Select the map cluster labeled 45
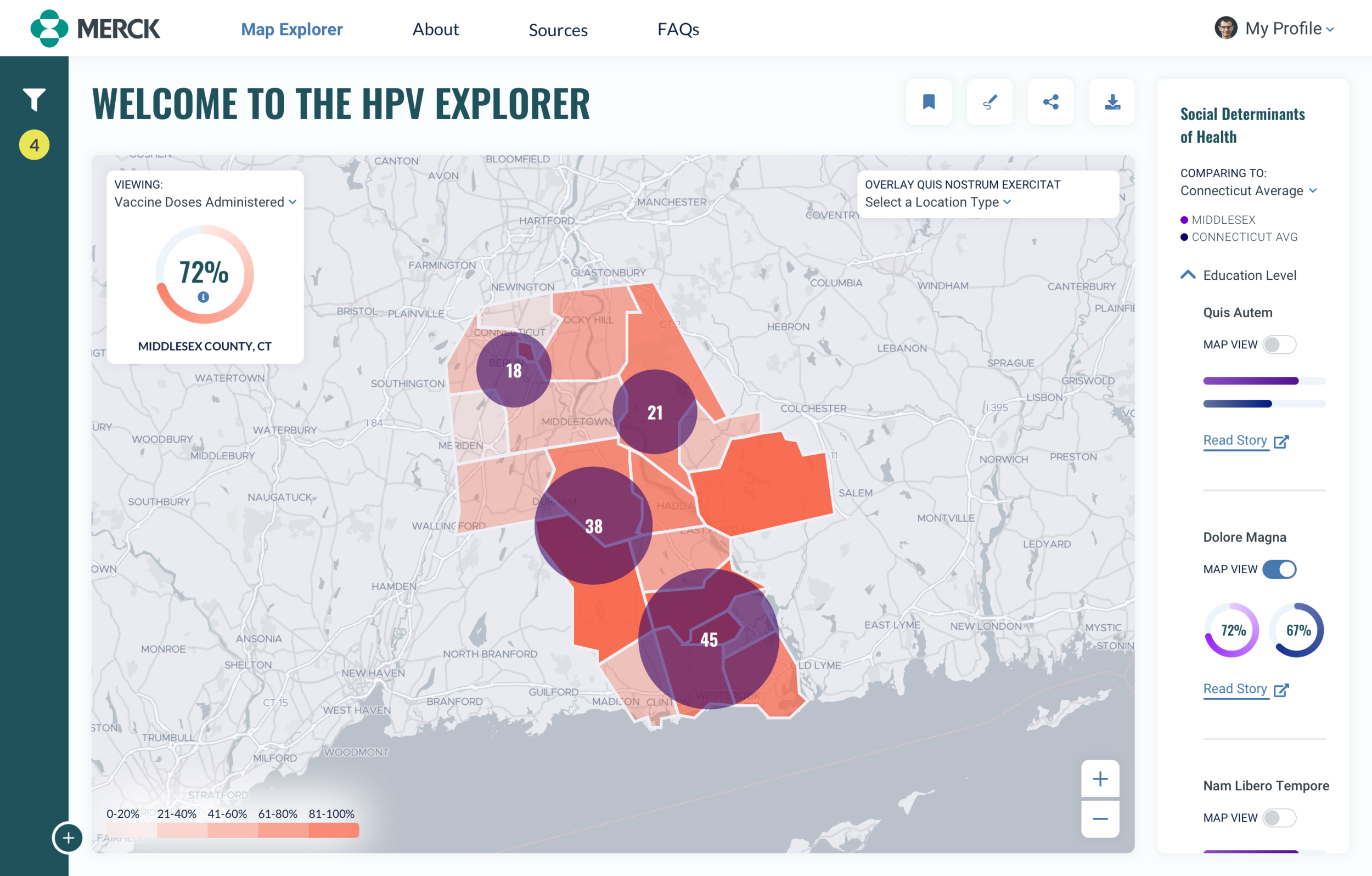 click(709, 639)
